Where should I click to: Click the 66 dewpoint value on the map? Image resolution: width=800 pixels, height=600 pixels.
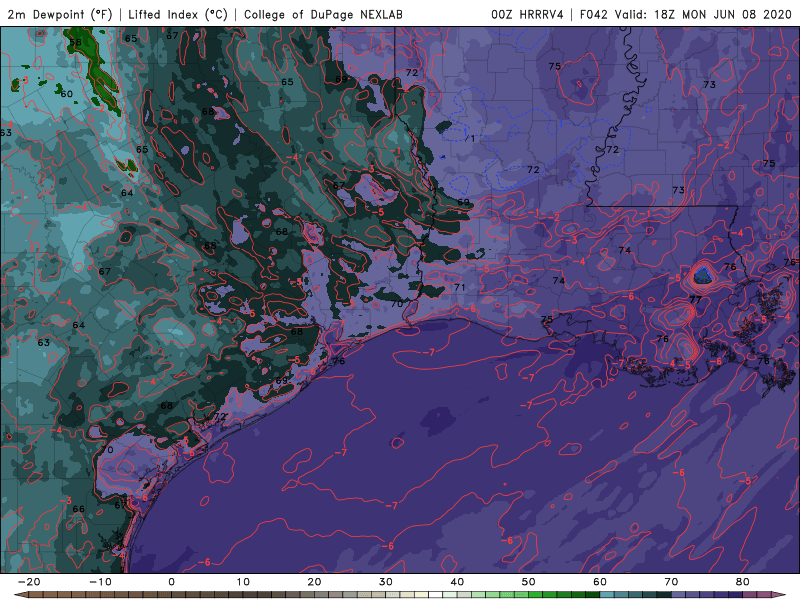pos(78,509)
